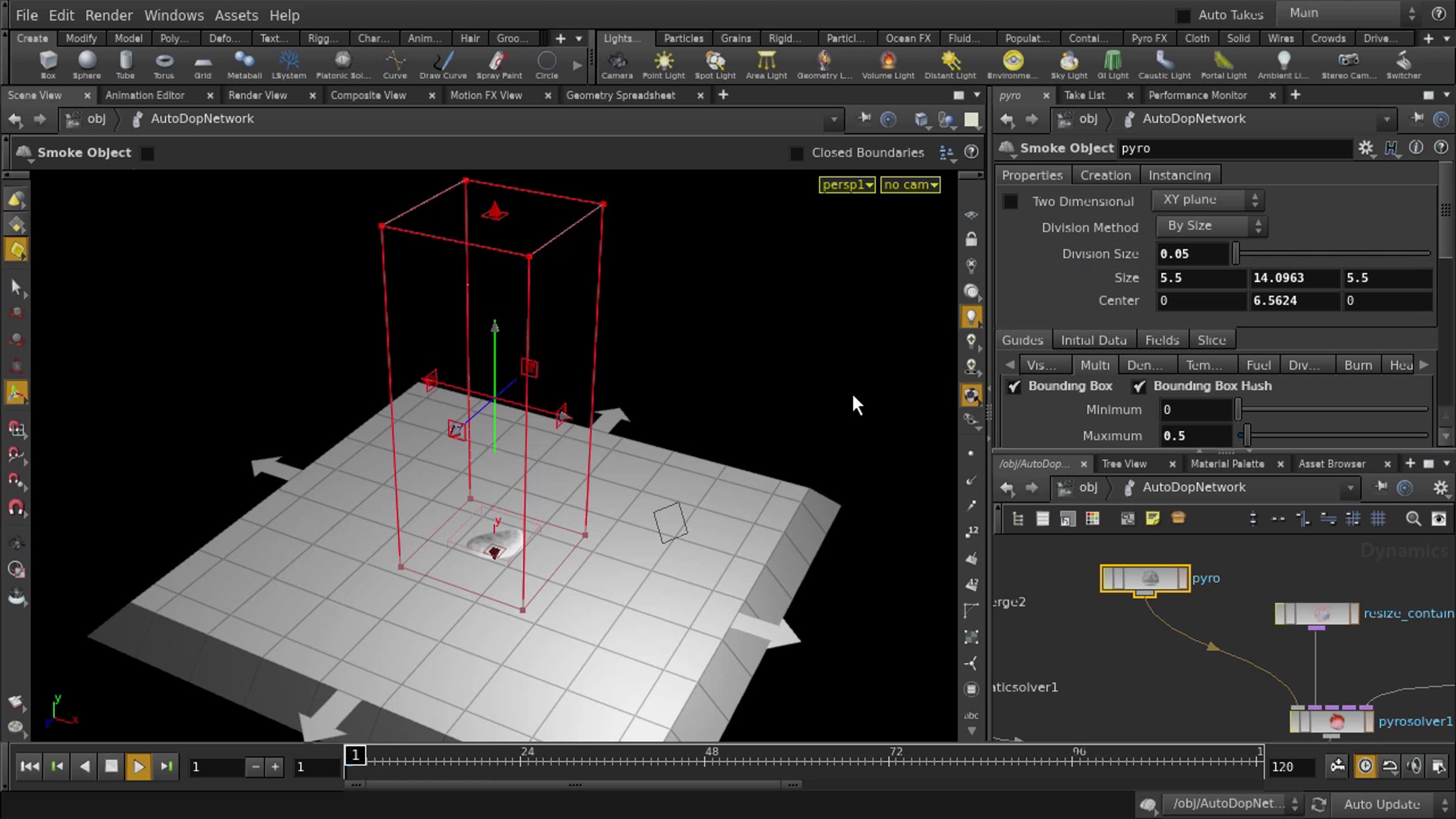
Task: Select the Box shelf tool
Action: tap(48, 64)
